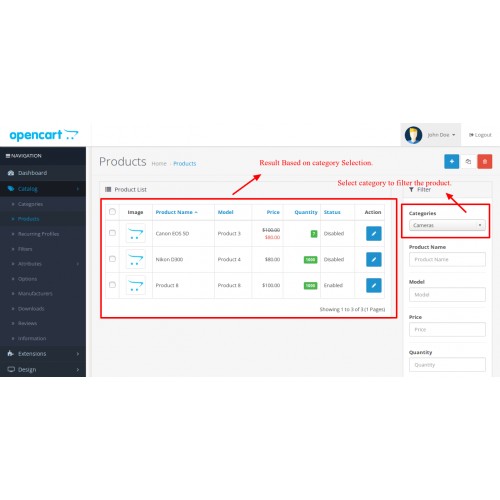500x500 pixels.
Task: Click the Product Name filter input field
Action: (447, 259)
